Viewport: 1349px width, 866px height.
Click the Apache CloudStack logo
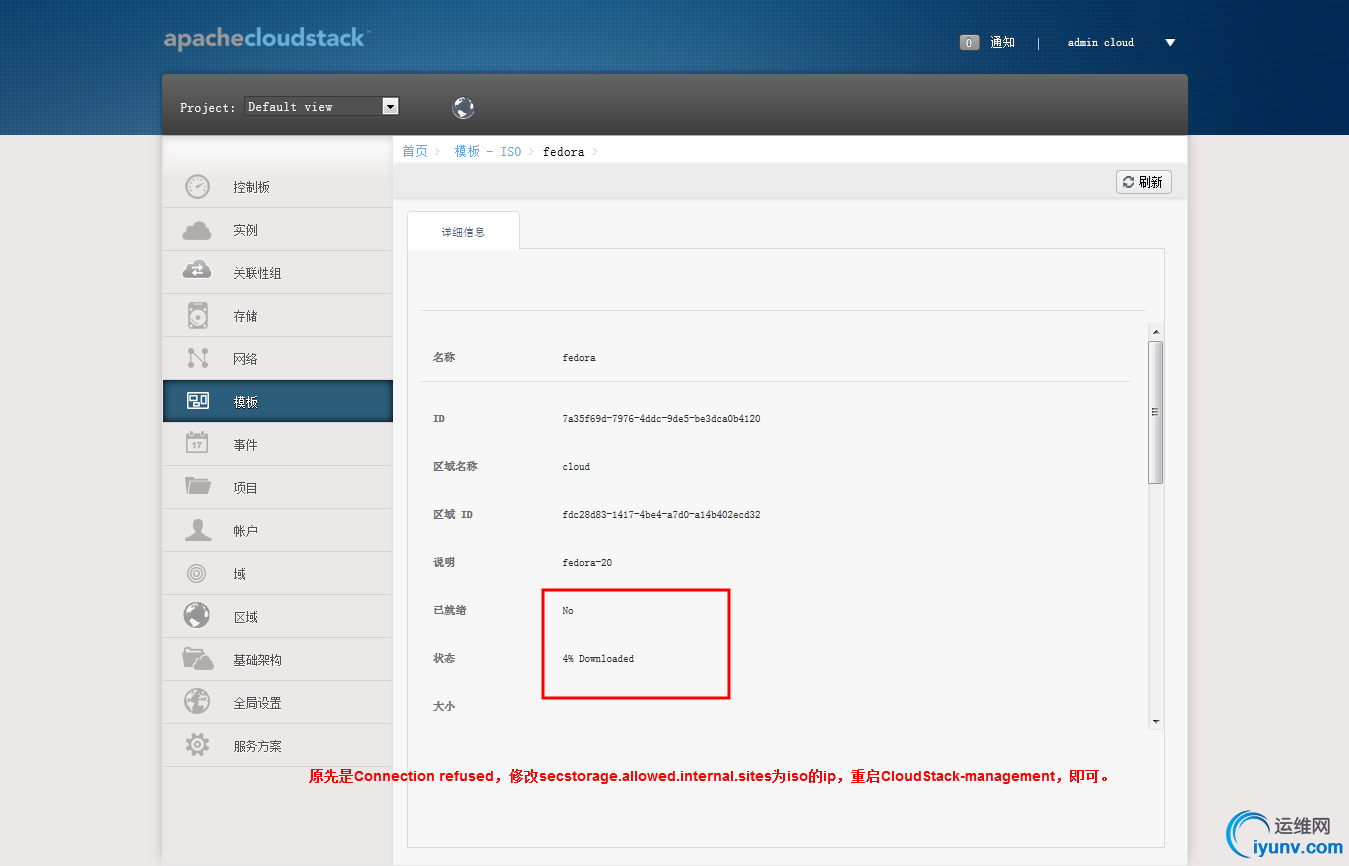tap(267, 40)
